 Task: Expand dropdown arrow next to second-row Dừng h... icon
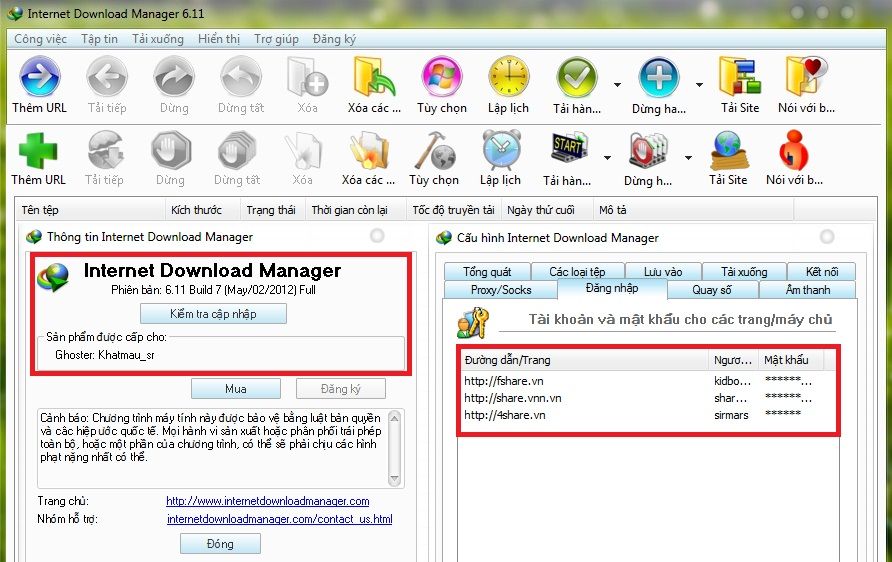(x=688, y=158)
